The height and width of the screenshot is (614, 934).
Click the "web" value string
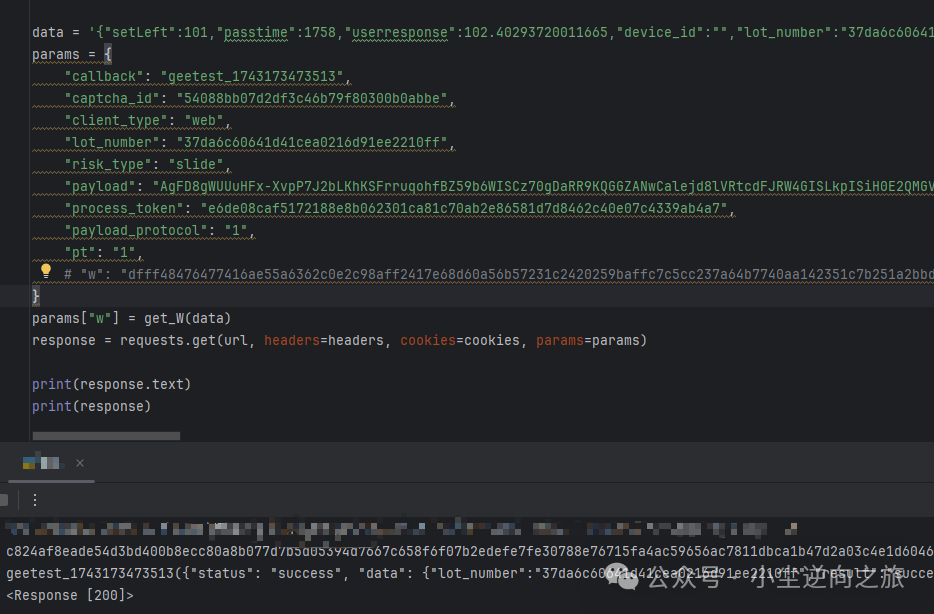pyautogui.click(x=204, y=120)
